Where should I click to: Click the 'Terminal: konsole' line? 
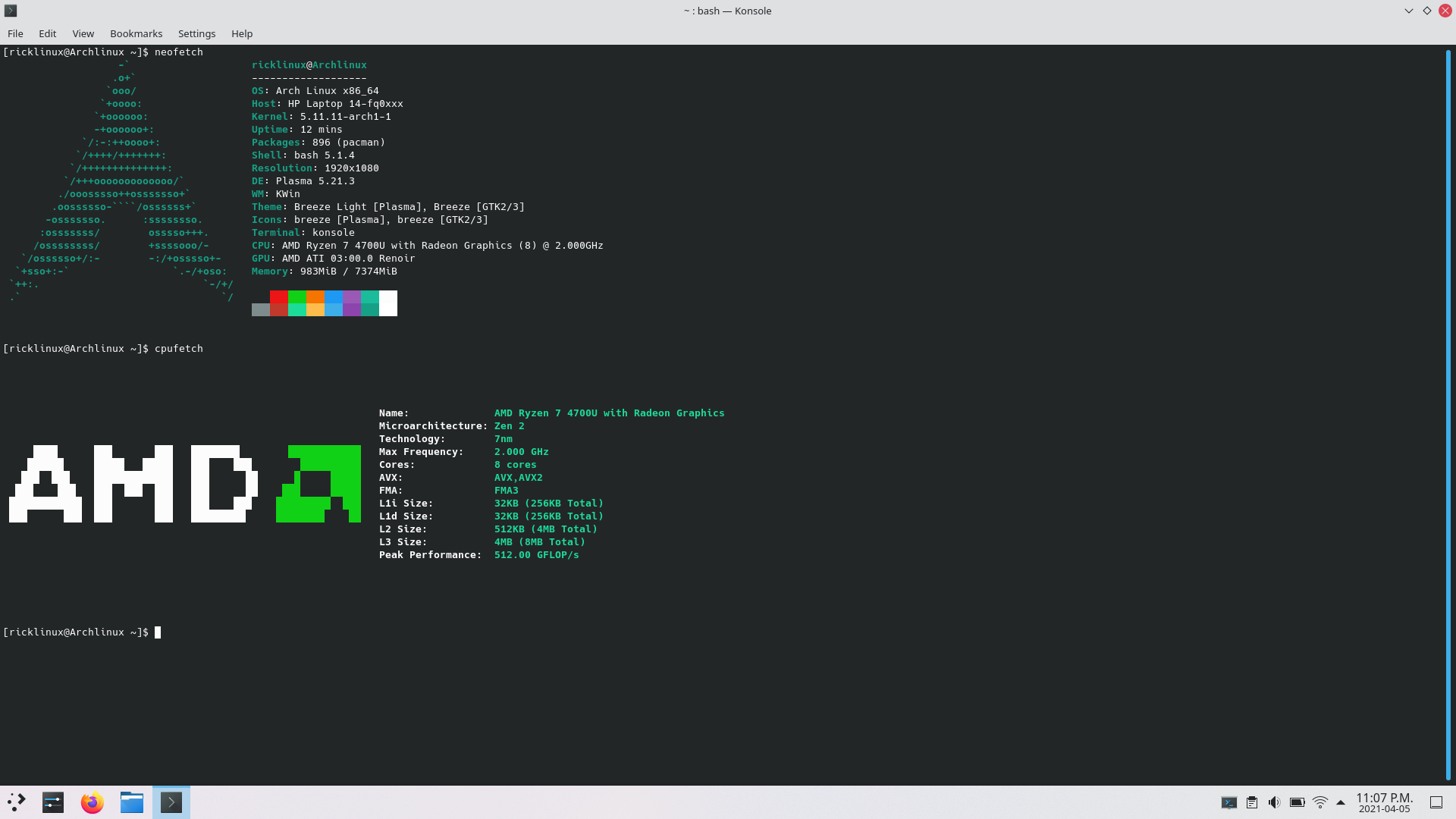coord(303,233)
